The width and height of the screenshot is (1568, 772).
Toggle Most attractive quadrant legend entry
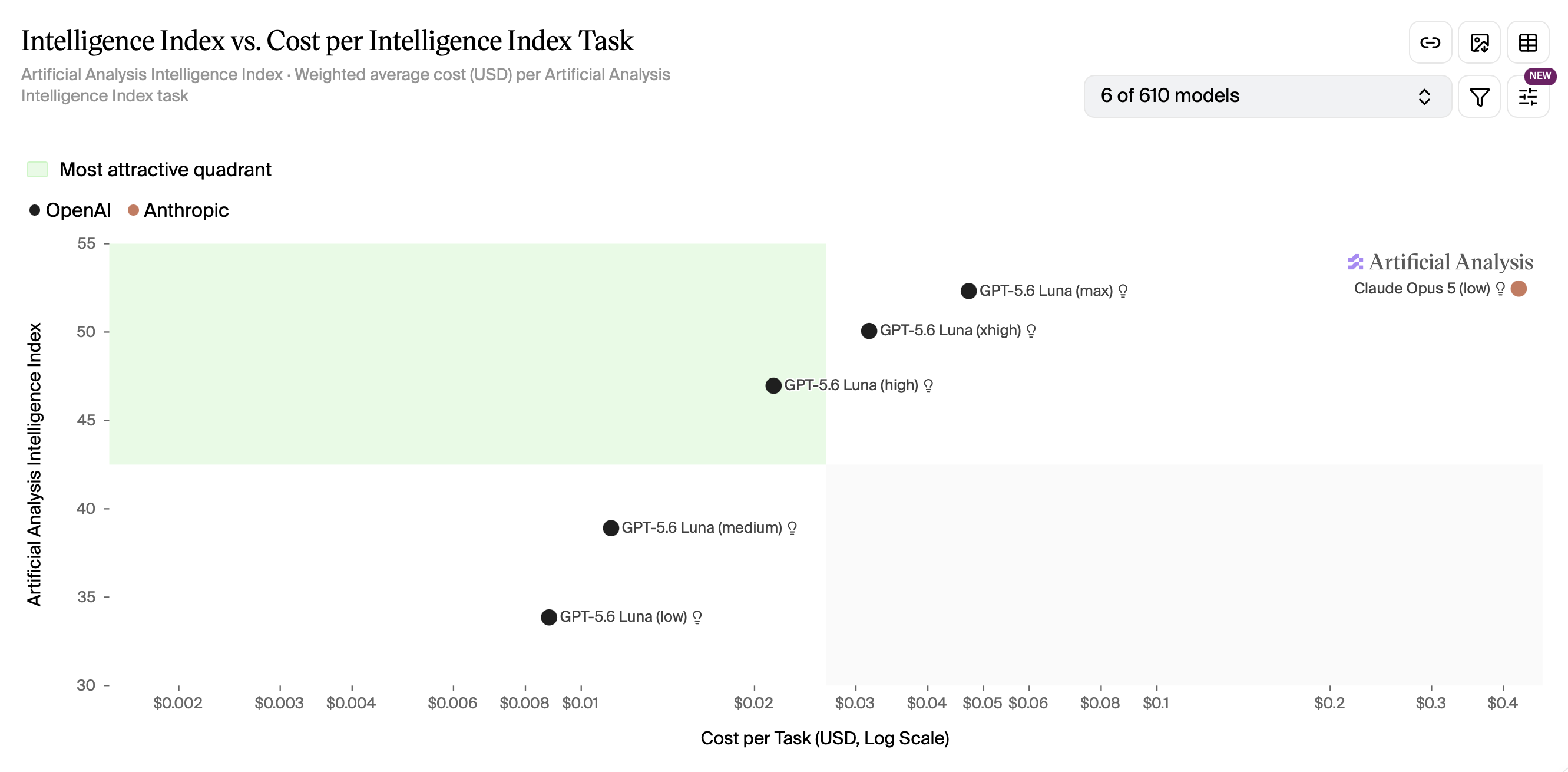[x=149, y=169]
